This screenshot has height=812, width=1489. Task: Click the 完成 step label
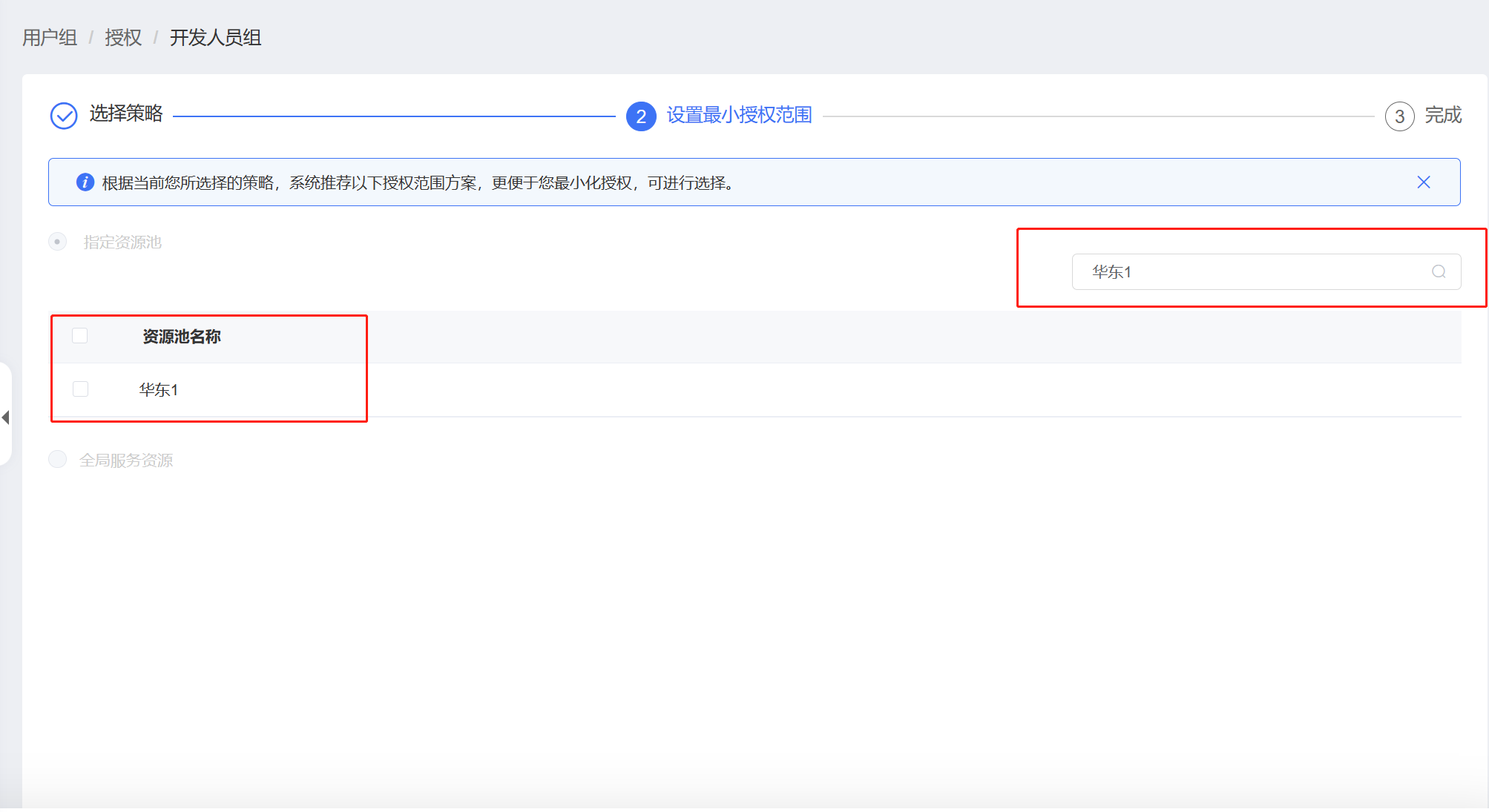click(x=1443, y=115)
